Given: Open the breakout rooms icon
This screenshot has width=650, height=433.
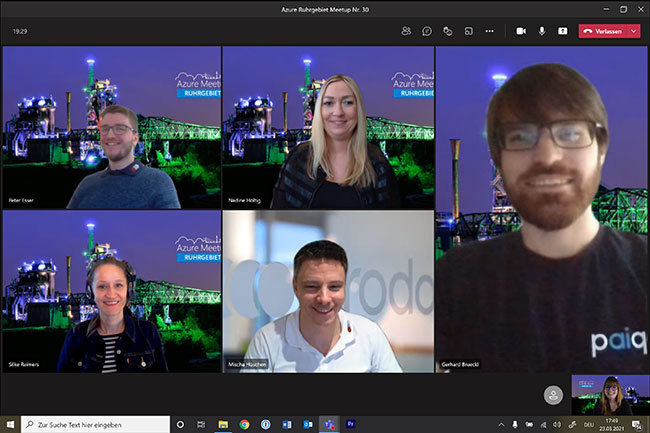Looking at the screenshot, I should coord(468,31).
